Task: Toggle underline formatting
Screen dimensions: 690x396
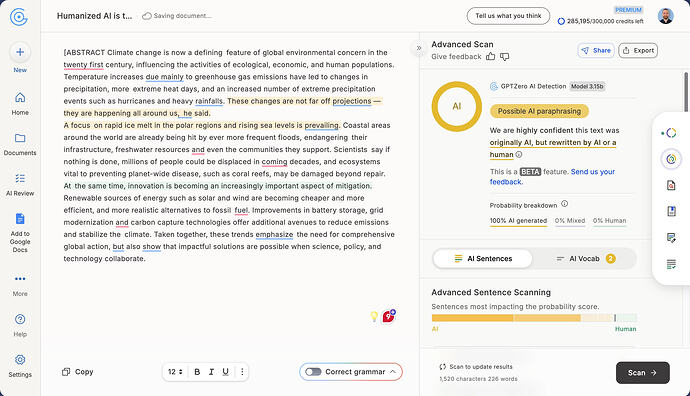Action: (225, 372)
